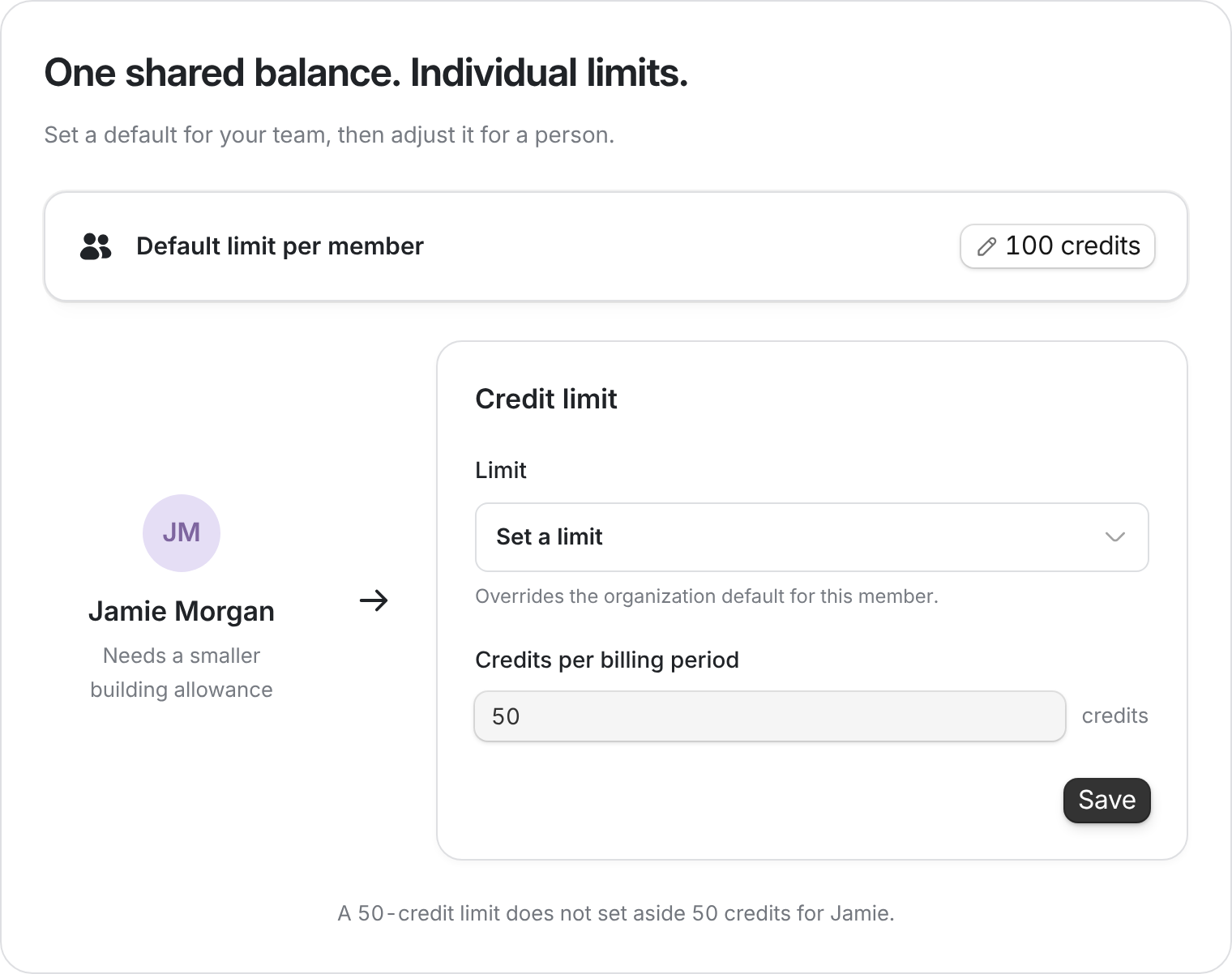Click the note about Jamie's 50-credit limit
Screen dimensions: 1232x974
(616, 913)
